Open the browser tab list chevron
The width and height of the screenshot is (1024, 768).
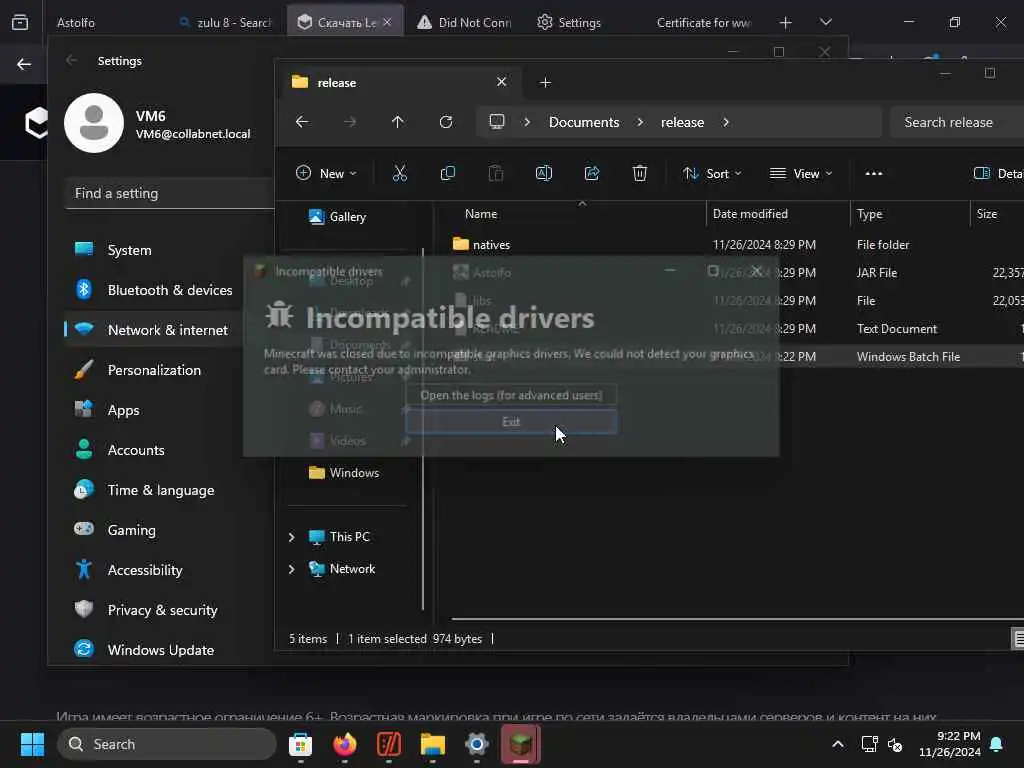[825, 22]
